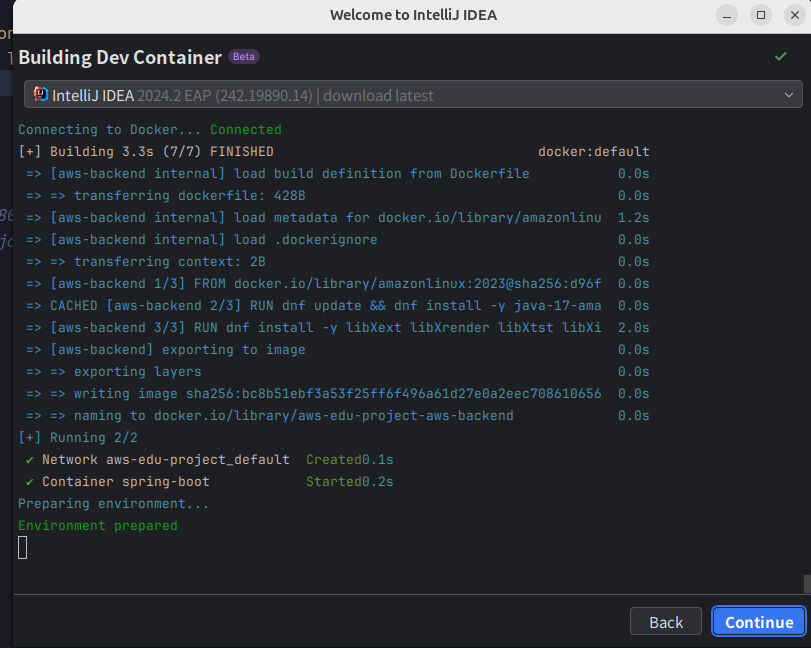Go back with the Back button

[x=665, y=621]
